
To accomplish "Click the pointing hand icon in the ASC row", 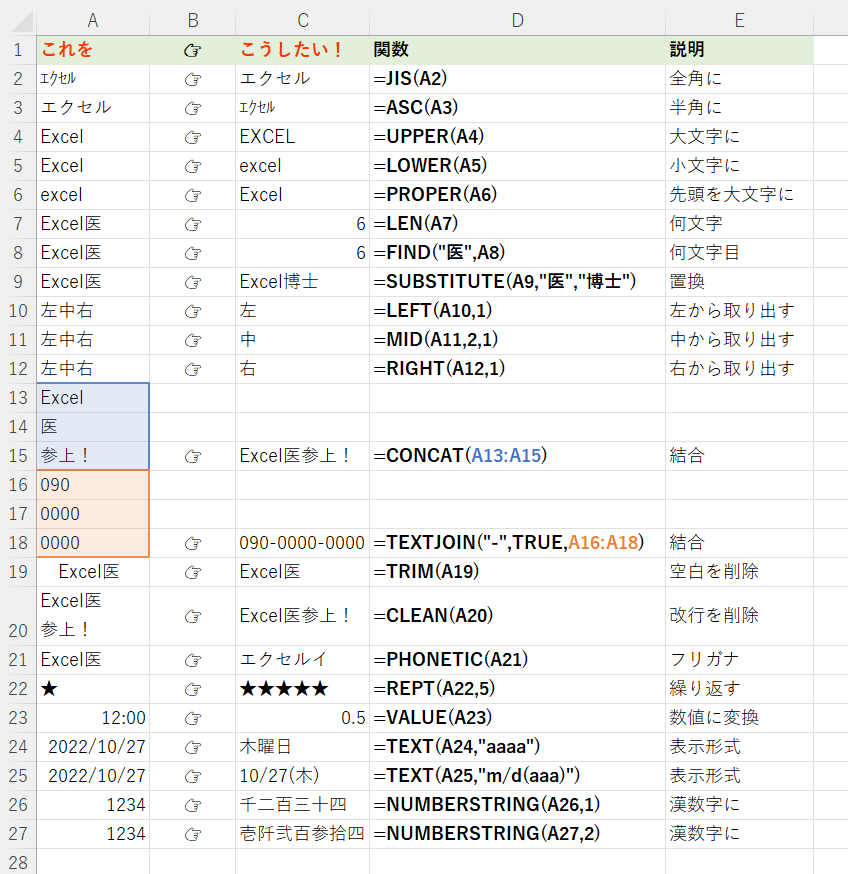I will point(192,108).
